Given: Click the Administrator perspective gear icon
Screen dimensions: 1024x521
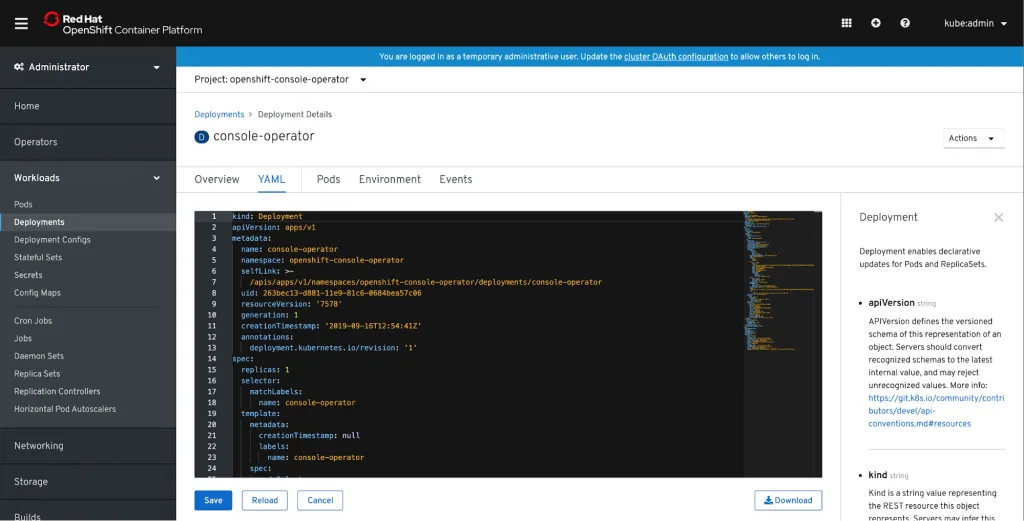Looking at the screenshot, I should (19, 67).
